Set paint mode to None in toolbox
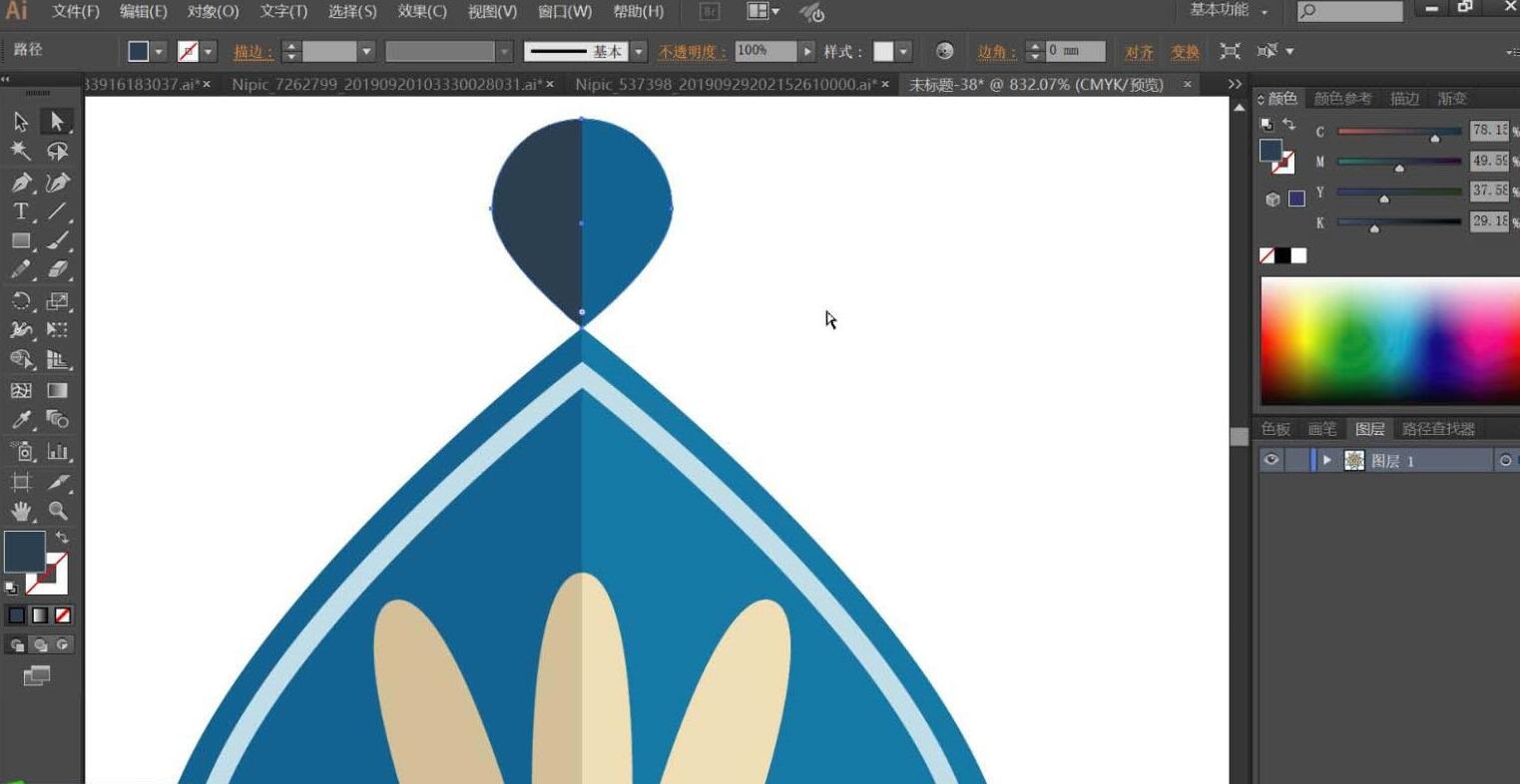 (x=63, y=615)
